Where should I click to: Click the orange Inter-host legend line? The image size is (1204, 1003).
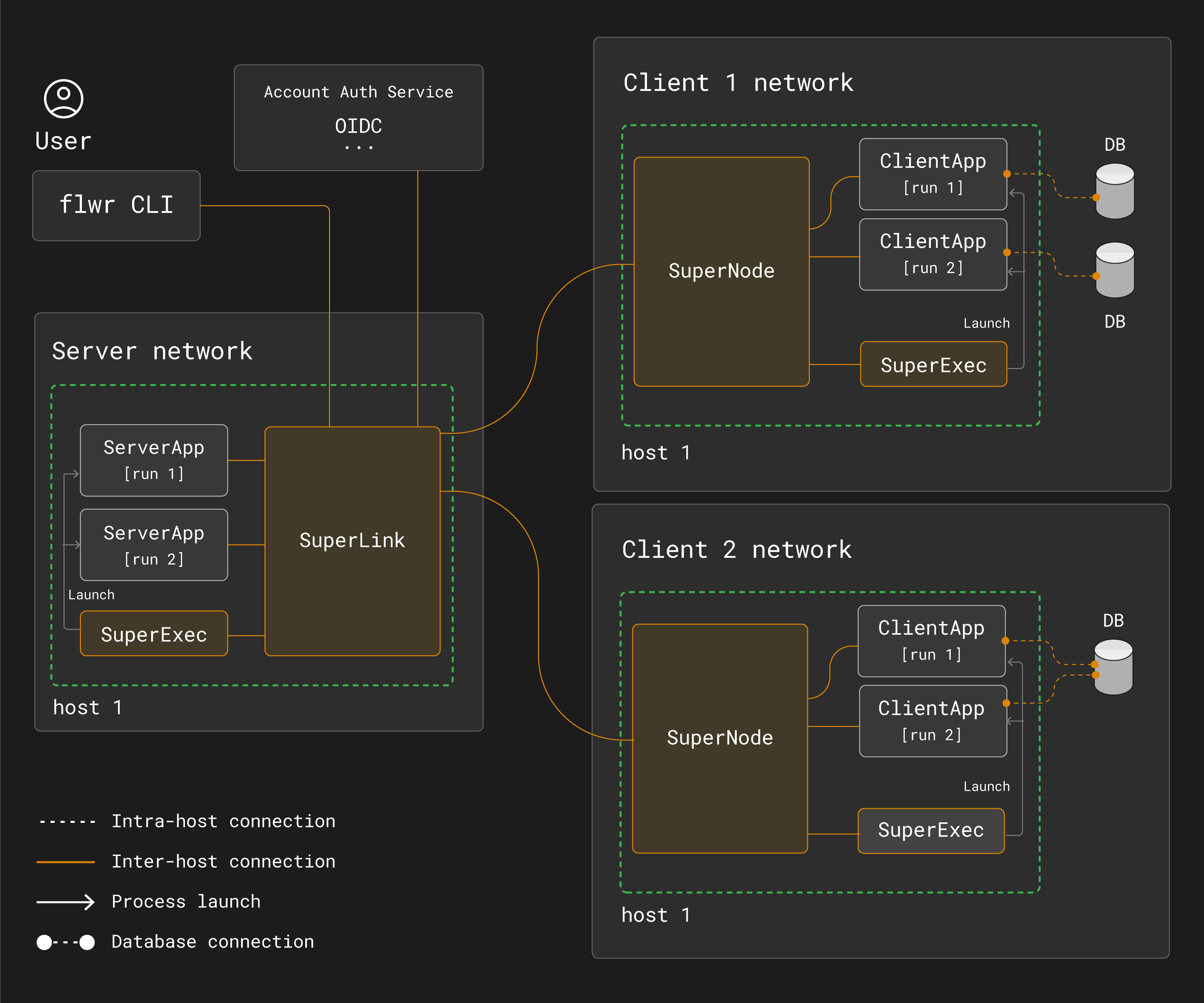65,861
